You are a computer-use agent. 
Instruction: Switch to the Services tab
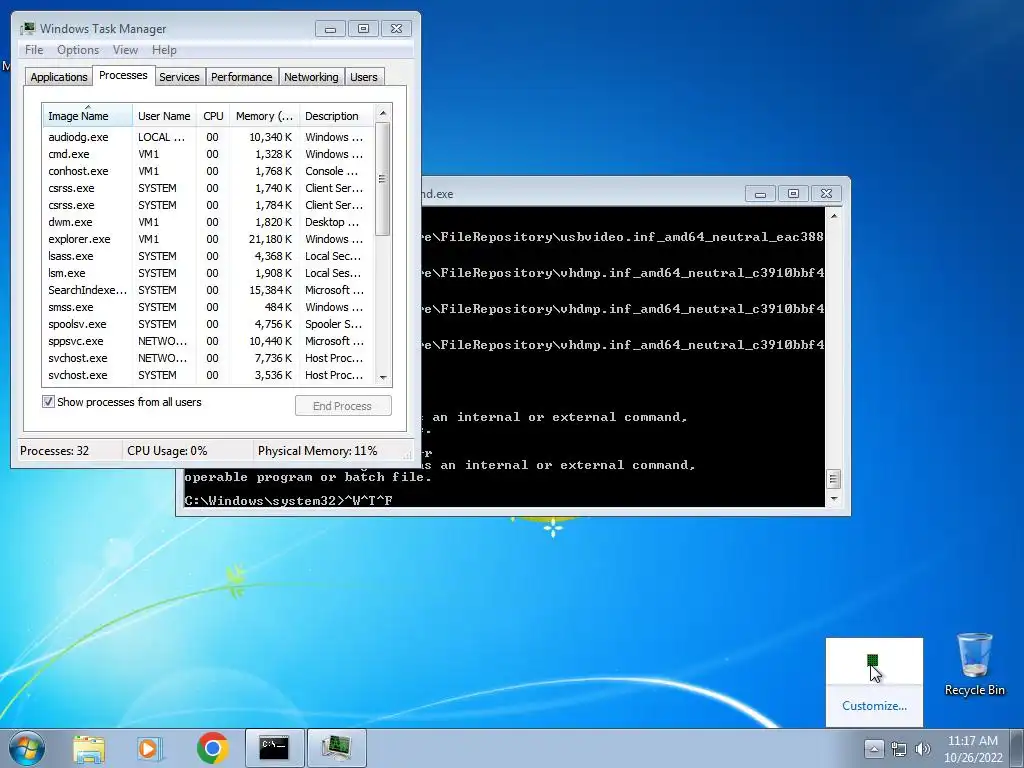click(x=179, y=77)
